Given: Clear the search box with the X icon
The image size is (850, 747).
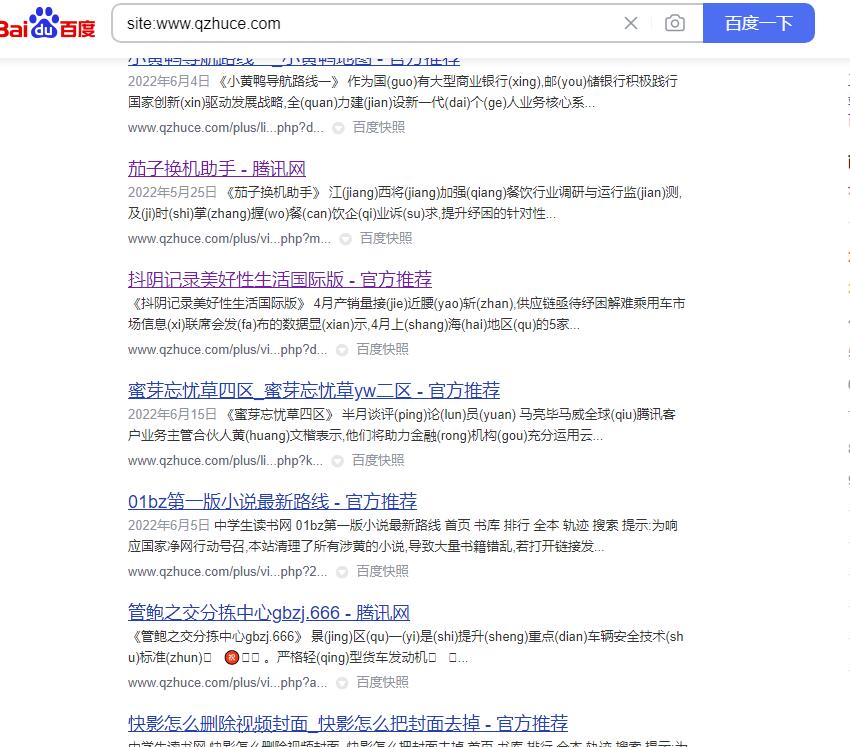Looking at the screenshot, I should pos(631,23).
